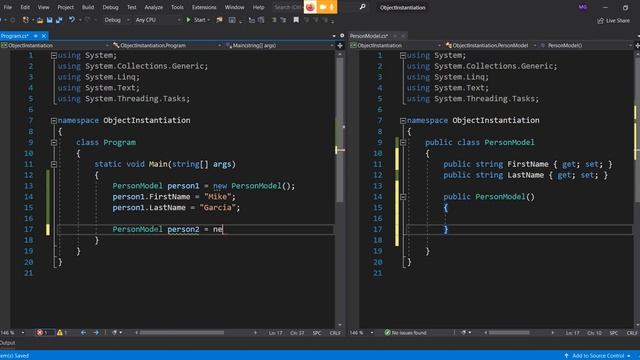Pin the Program.cs tab

36,36
